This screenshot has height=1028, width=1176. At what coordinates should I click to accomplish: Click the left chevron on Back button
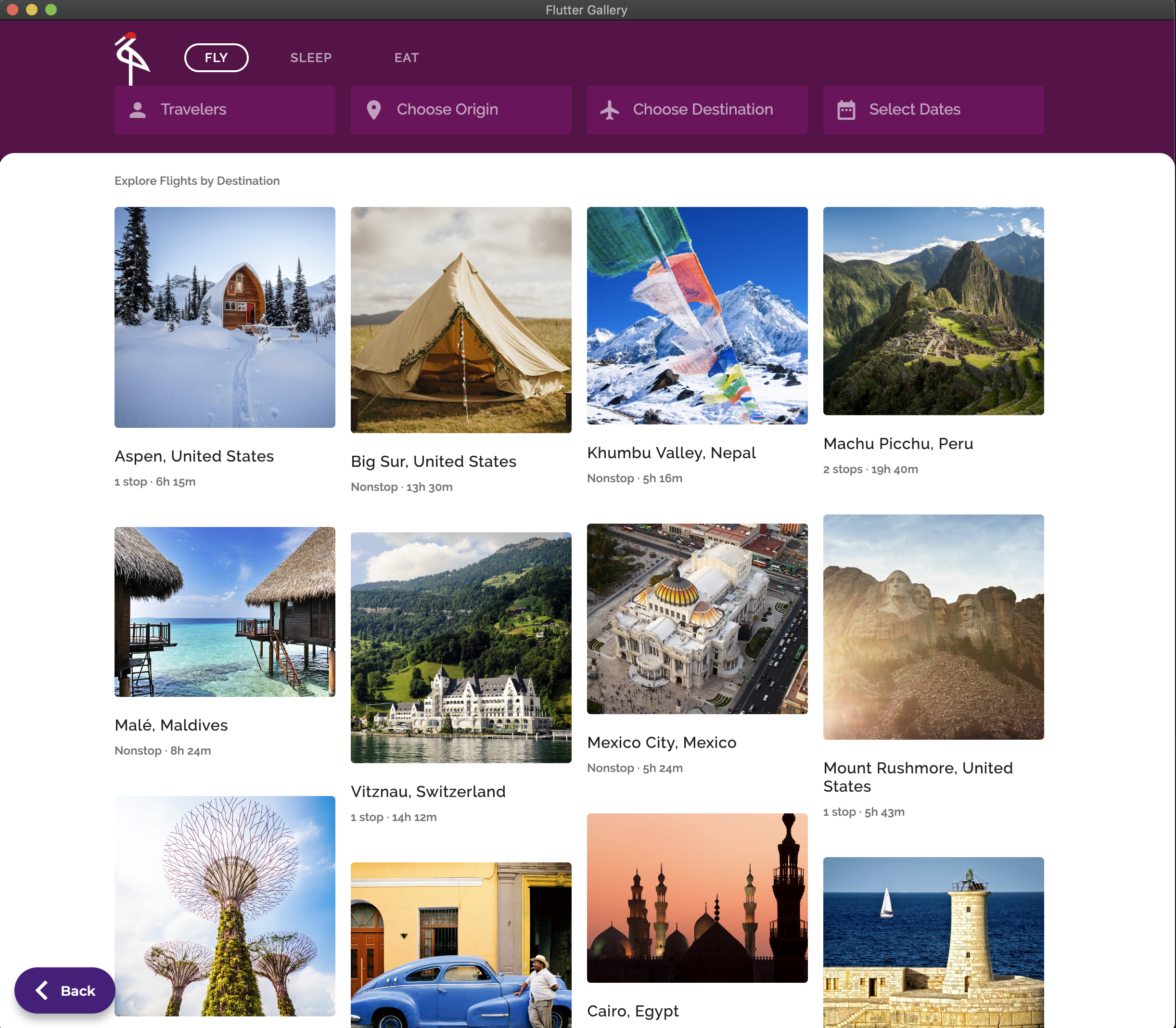[42, 990]
